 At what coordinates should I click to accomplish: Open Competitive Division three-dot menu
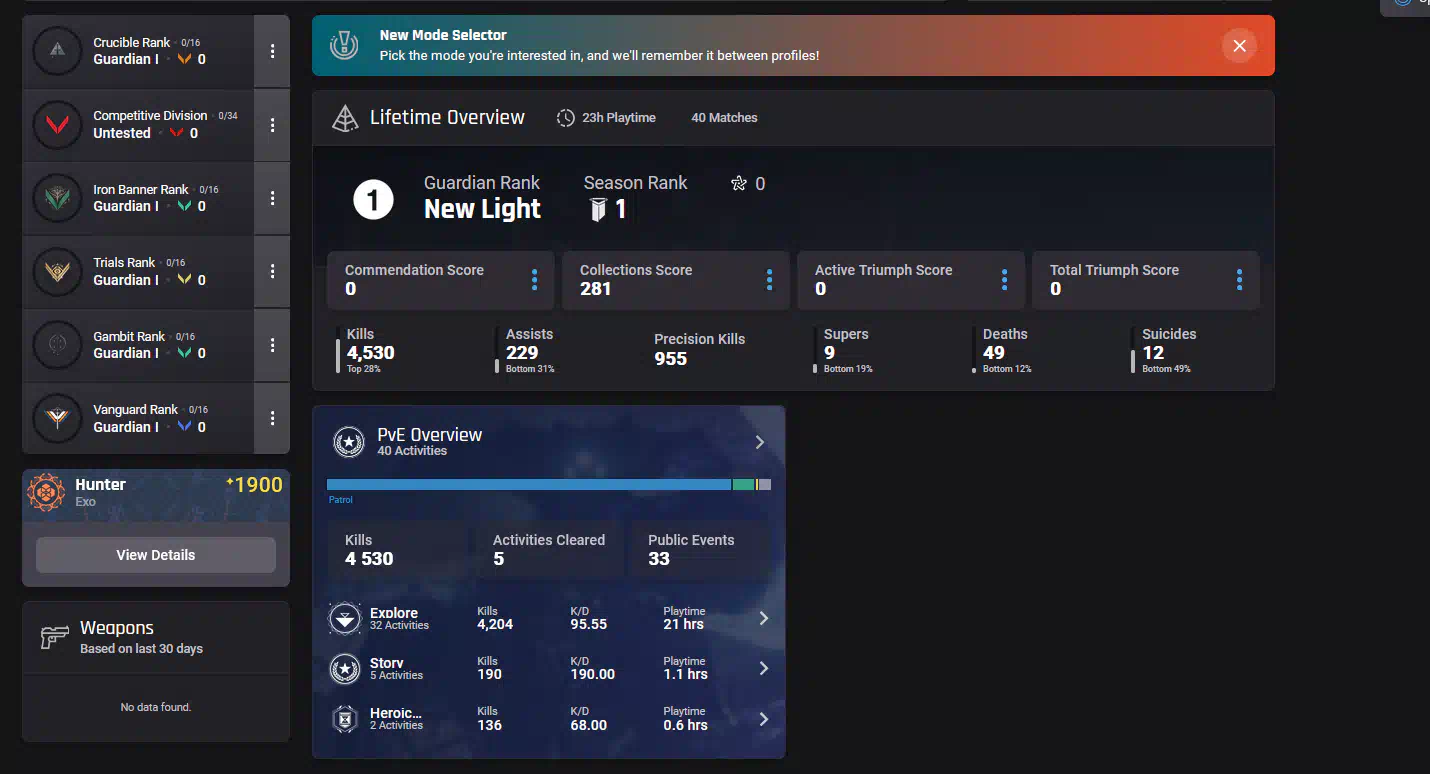(272, 125)
